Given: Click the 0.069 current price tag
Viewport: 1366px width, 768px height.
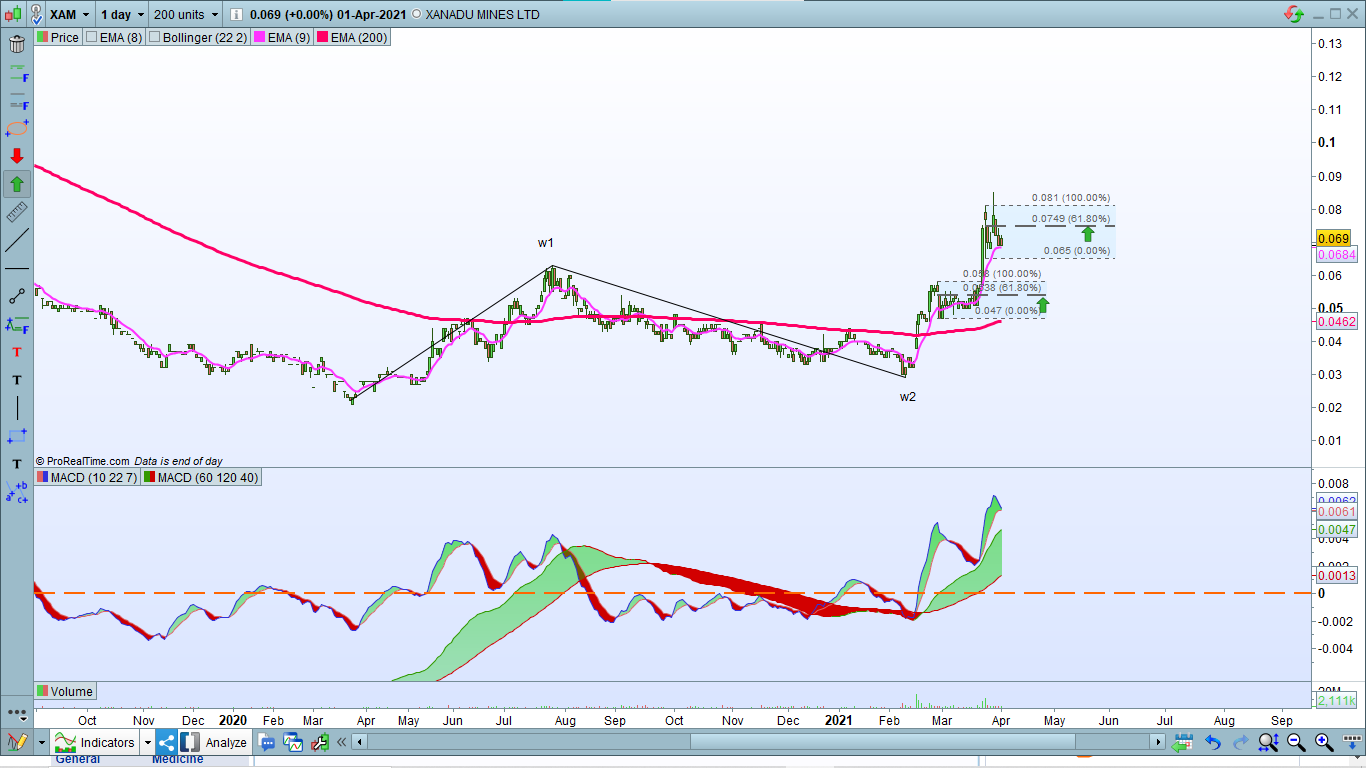Looking at the screenshot, I should coord(1333,239).
